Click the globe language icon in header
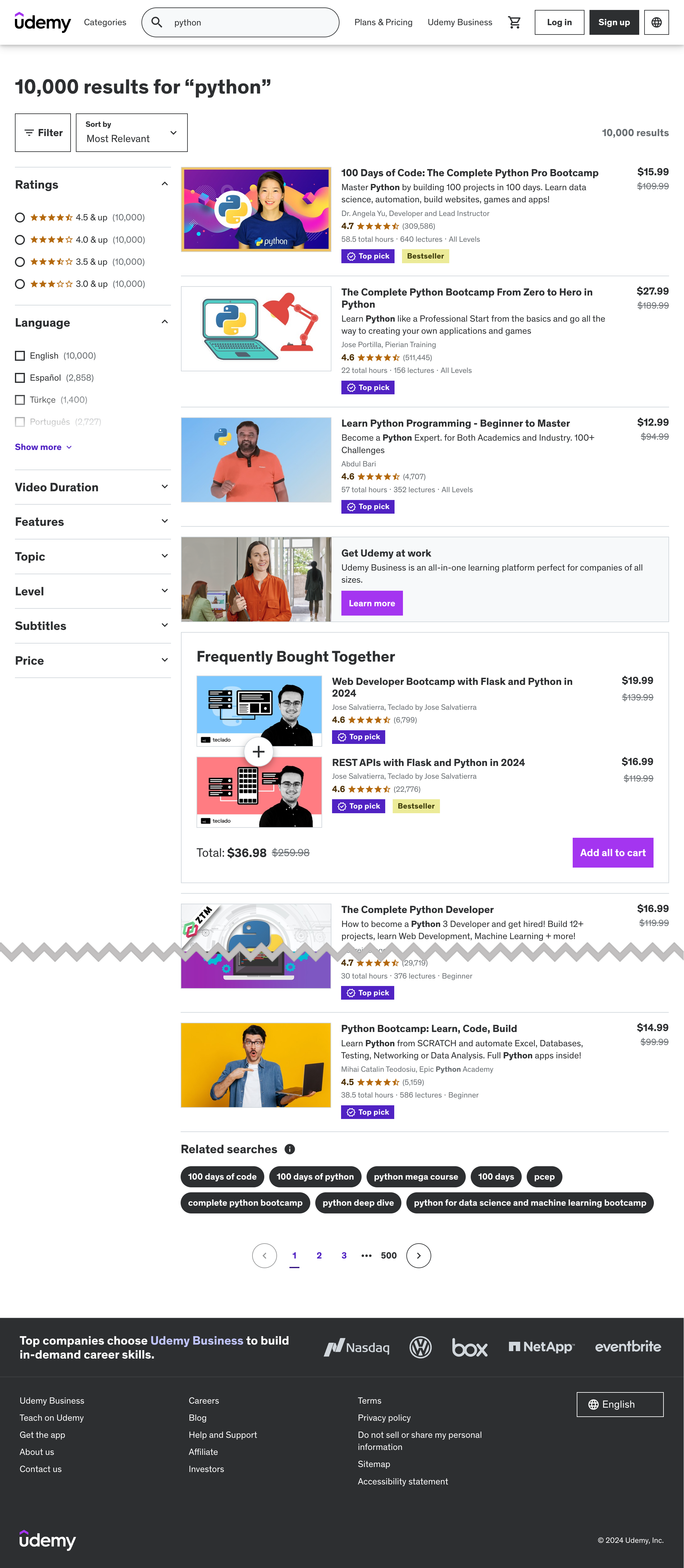684x1568 pixels. point(656,22)
